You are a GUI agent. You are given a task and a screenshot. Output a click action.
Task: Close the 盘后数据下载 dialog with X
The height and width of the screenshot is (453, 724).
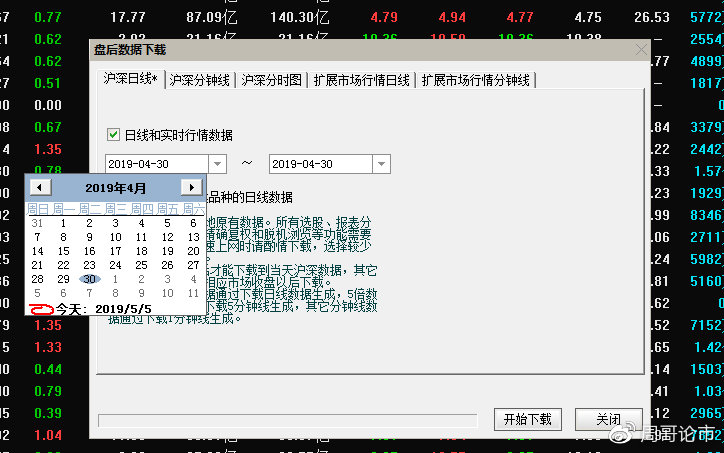coord(641,50)
